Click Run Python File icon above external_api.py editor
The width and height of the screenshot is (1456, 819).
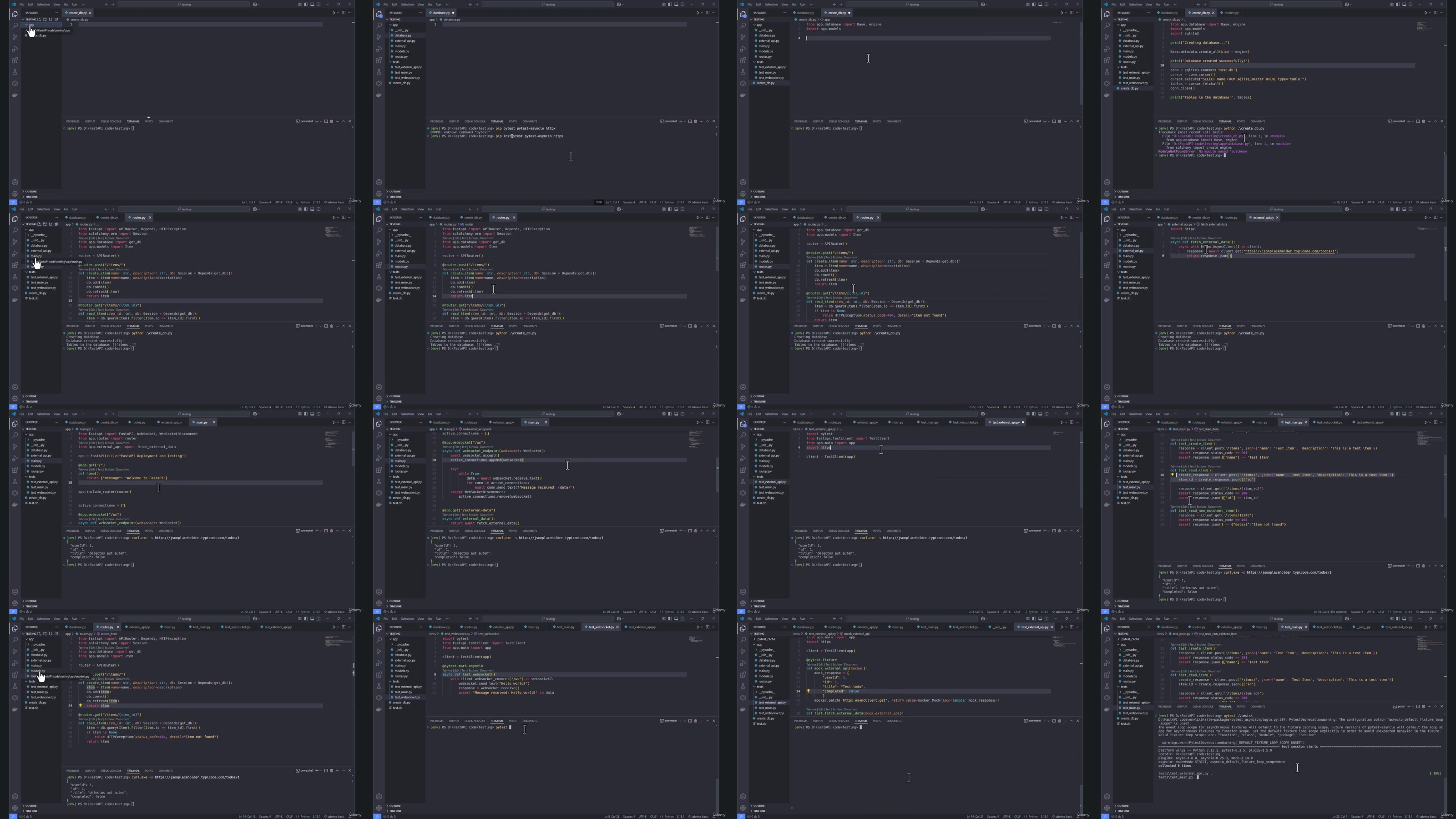(1426, 217)
